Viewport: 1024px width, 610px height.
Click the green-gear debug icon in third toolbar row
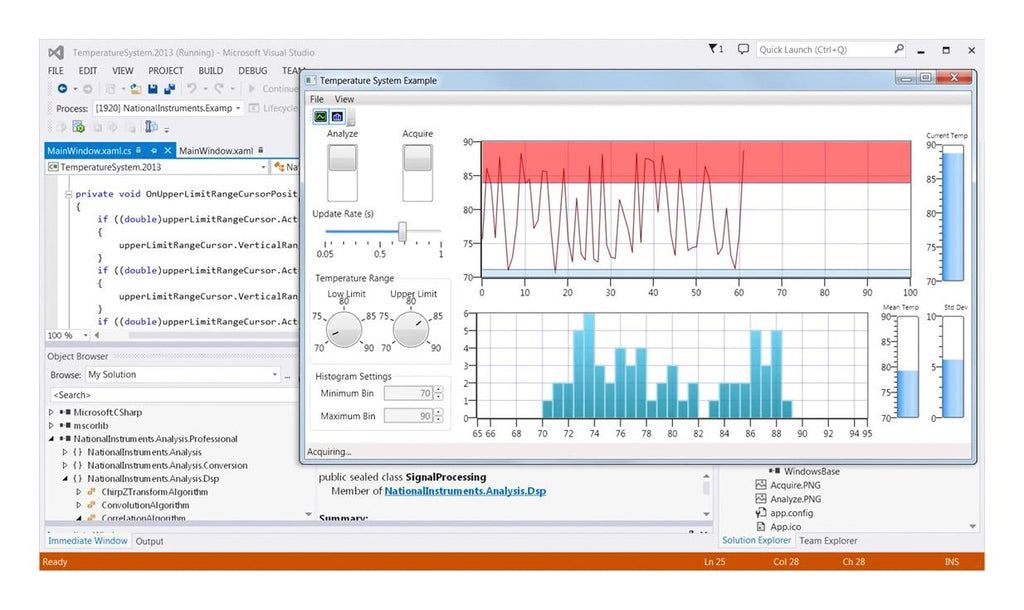click(78, 127)
